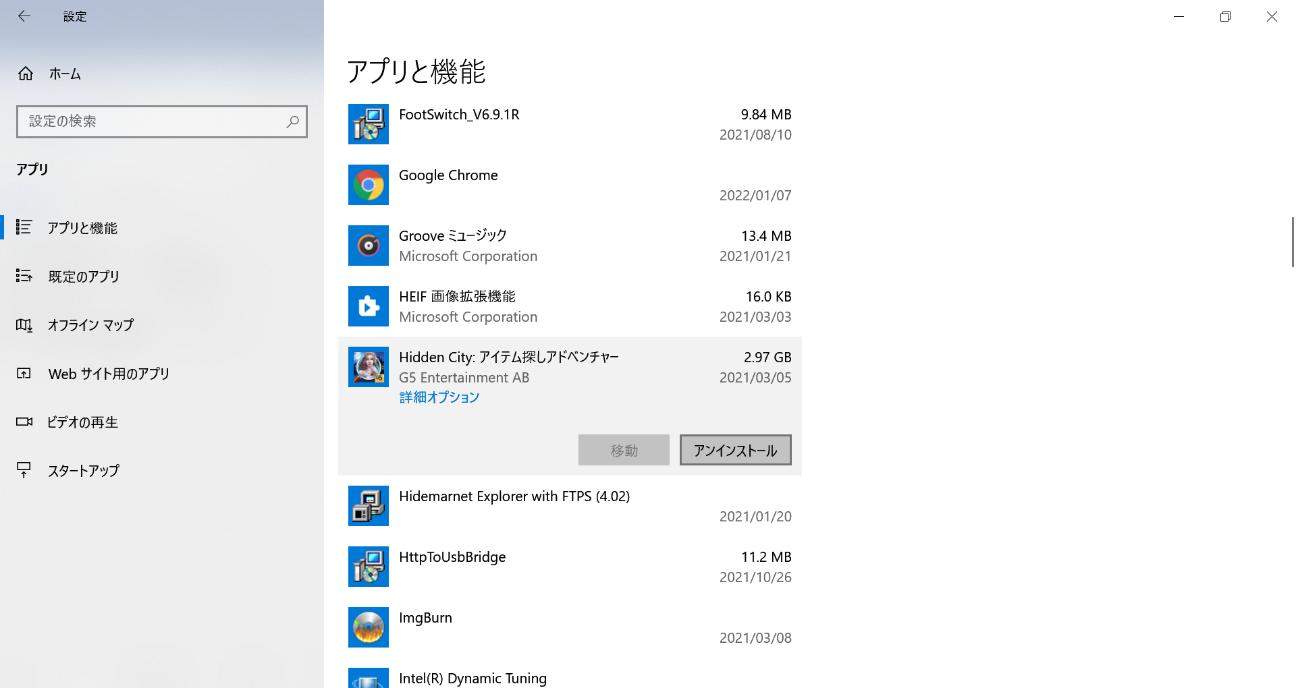Click the HEIF 画像拡張機能 icon
The width and height of the screenshot is (1296, 688).
pyautogui.click(x=368, y=306)
